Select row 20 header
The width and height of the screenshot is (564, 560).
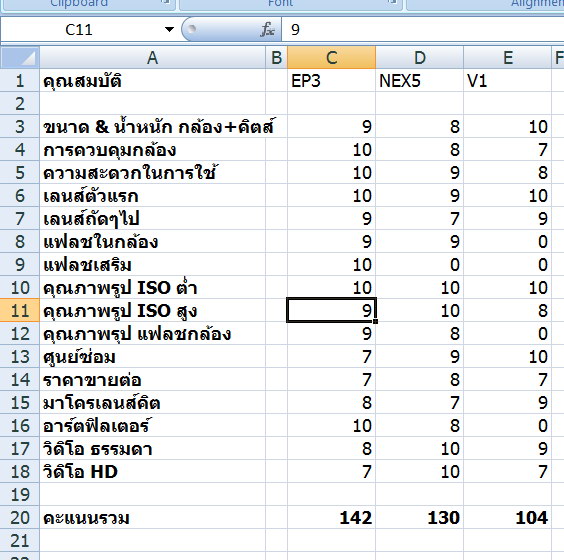[20, 518]
